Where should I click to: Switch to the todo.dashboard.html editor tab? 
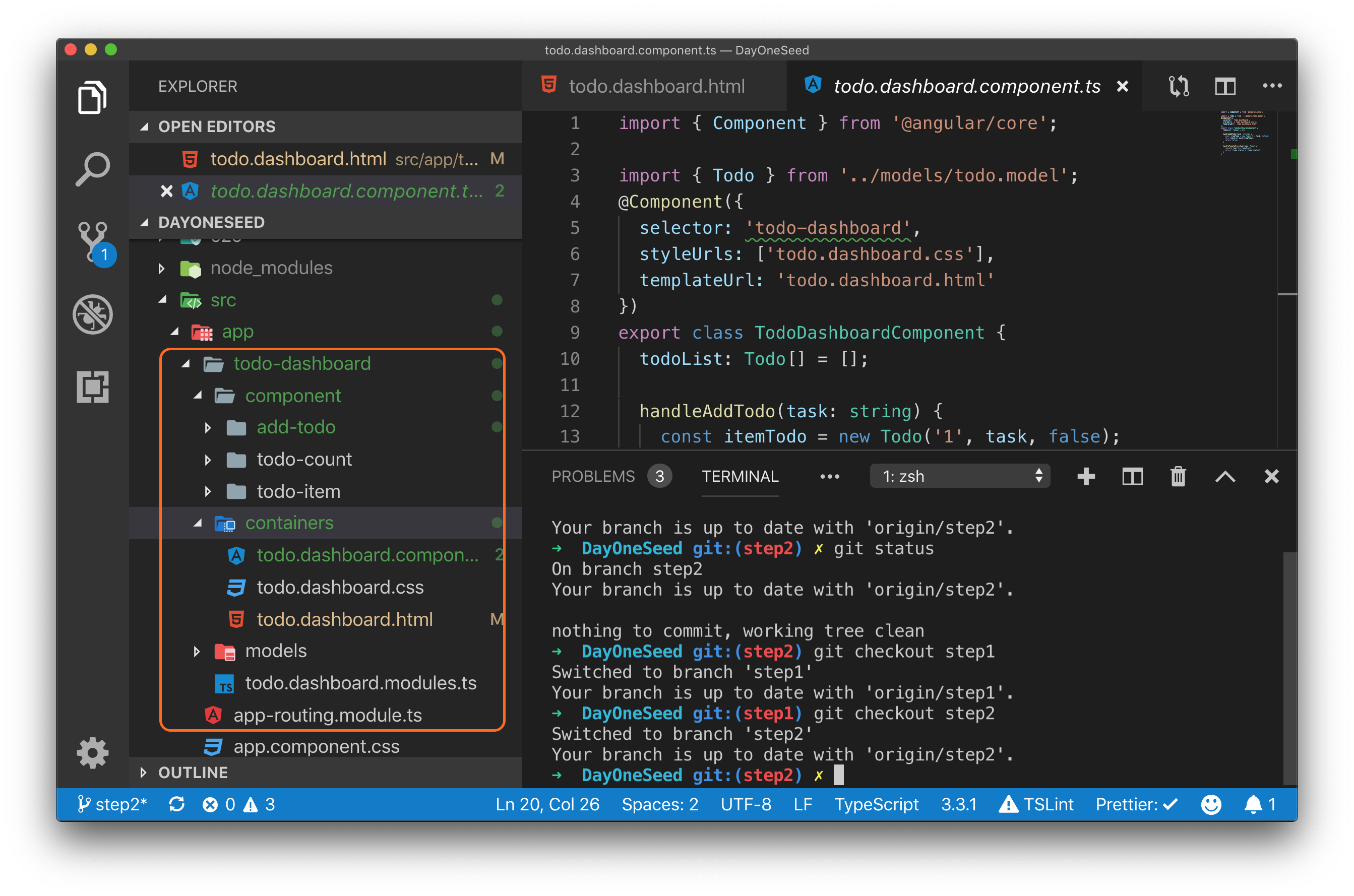click(654, 86)
